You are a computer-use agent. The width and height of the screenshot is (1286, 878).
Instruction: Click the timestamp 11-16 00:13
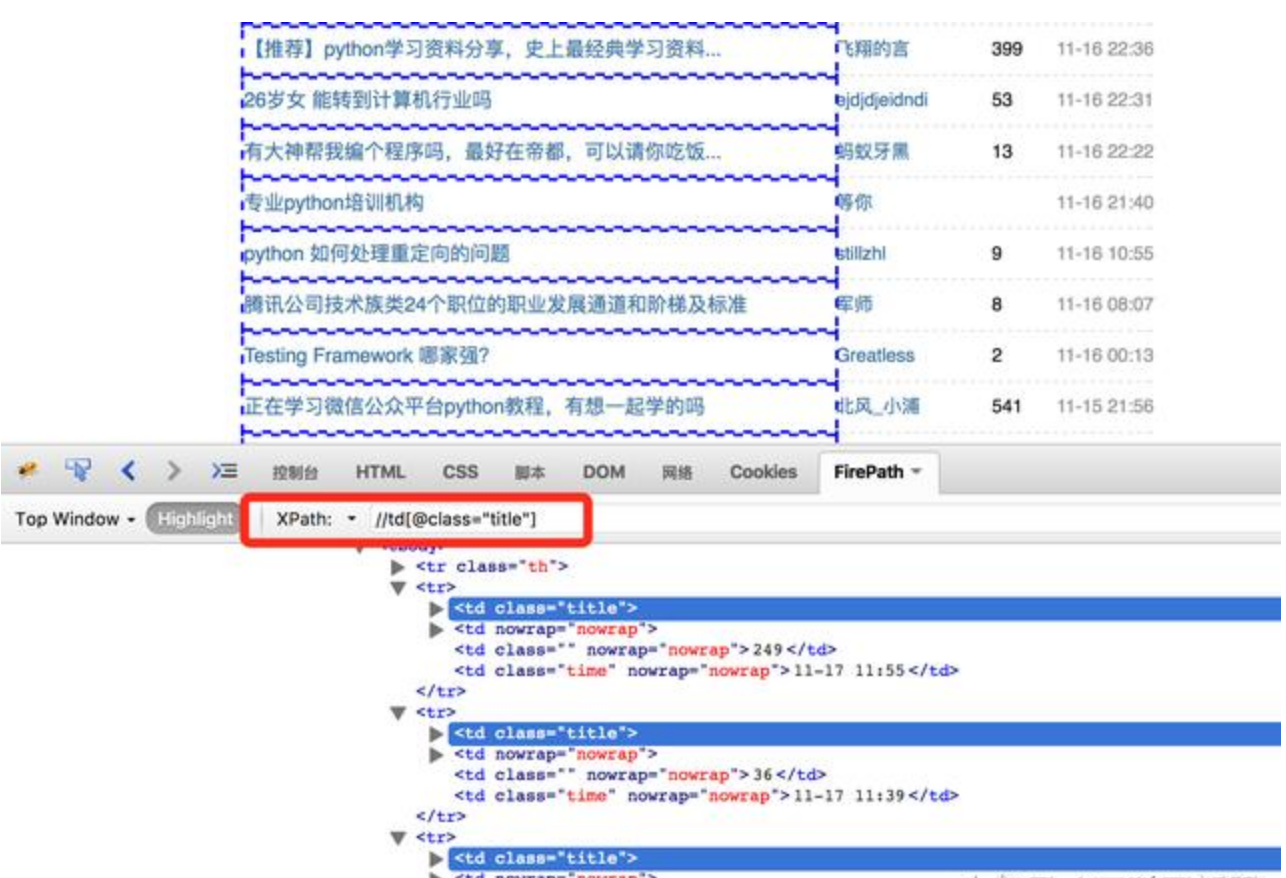[1105, 355]
